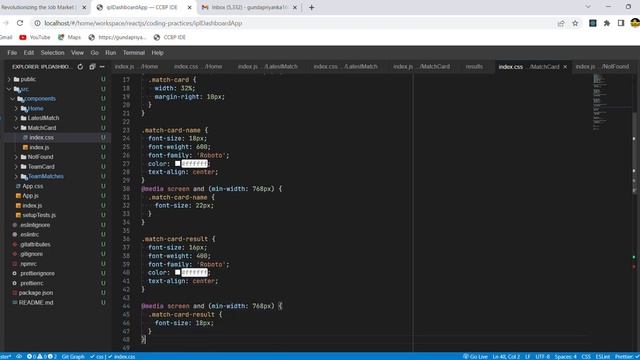
Task: Switch to index.js LatestMatch editor tab
Action: [269, 67]
